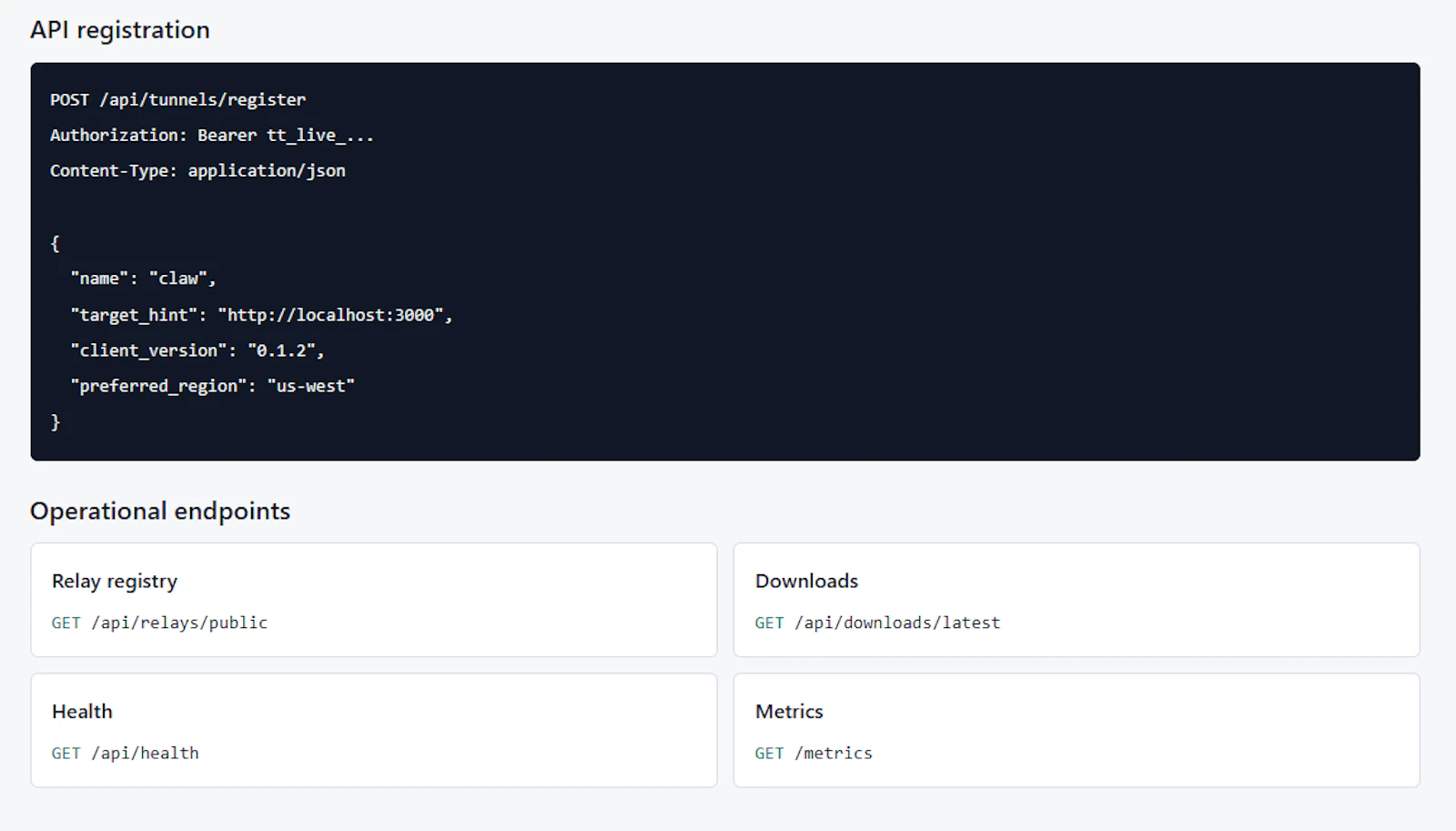Click the Authorization: Bearer tt_live_... line
Viewport: 1456px width, 831px height.
coord(212,135)
